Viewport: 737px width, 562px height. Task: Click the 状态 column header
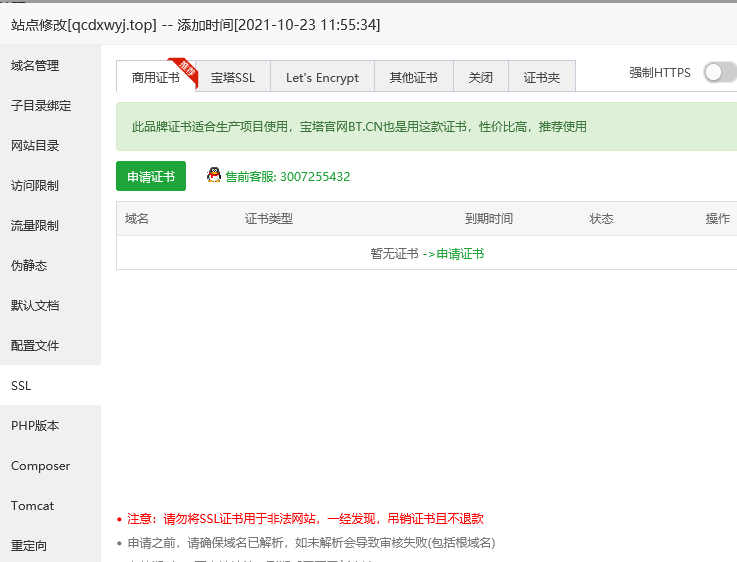(x=601, y=219)
